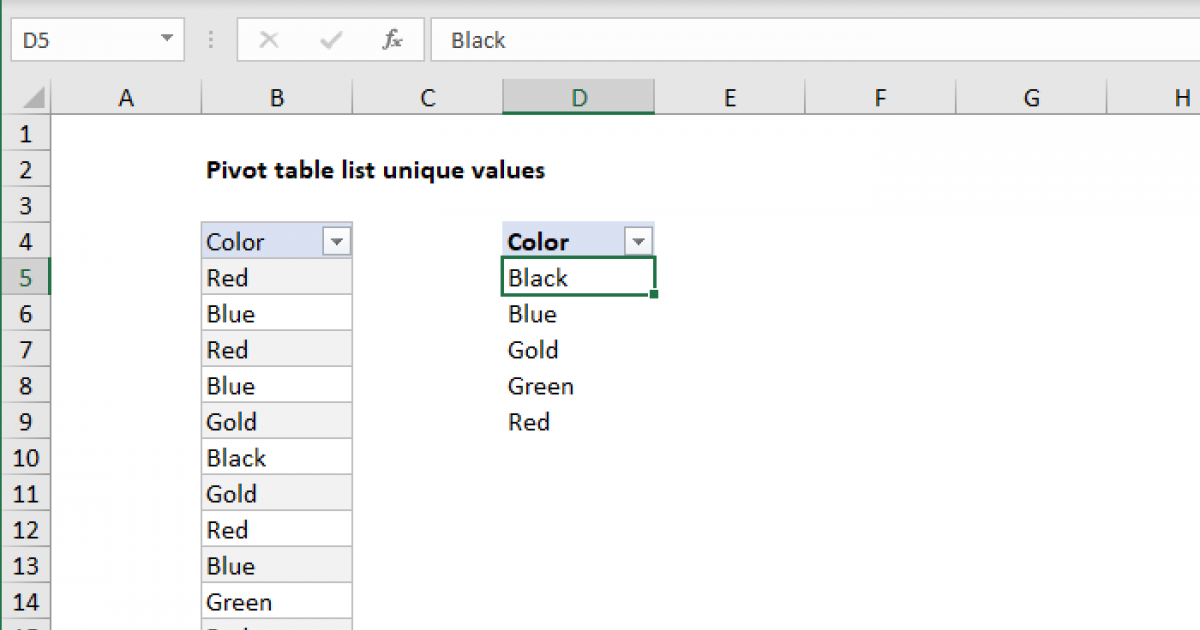The height and width of the screenshot is (630, 1200).
Task: Expand the source table Color dropdown
Action: [337, 241]
